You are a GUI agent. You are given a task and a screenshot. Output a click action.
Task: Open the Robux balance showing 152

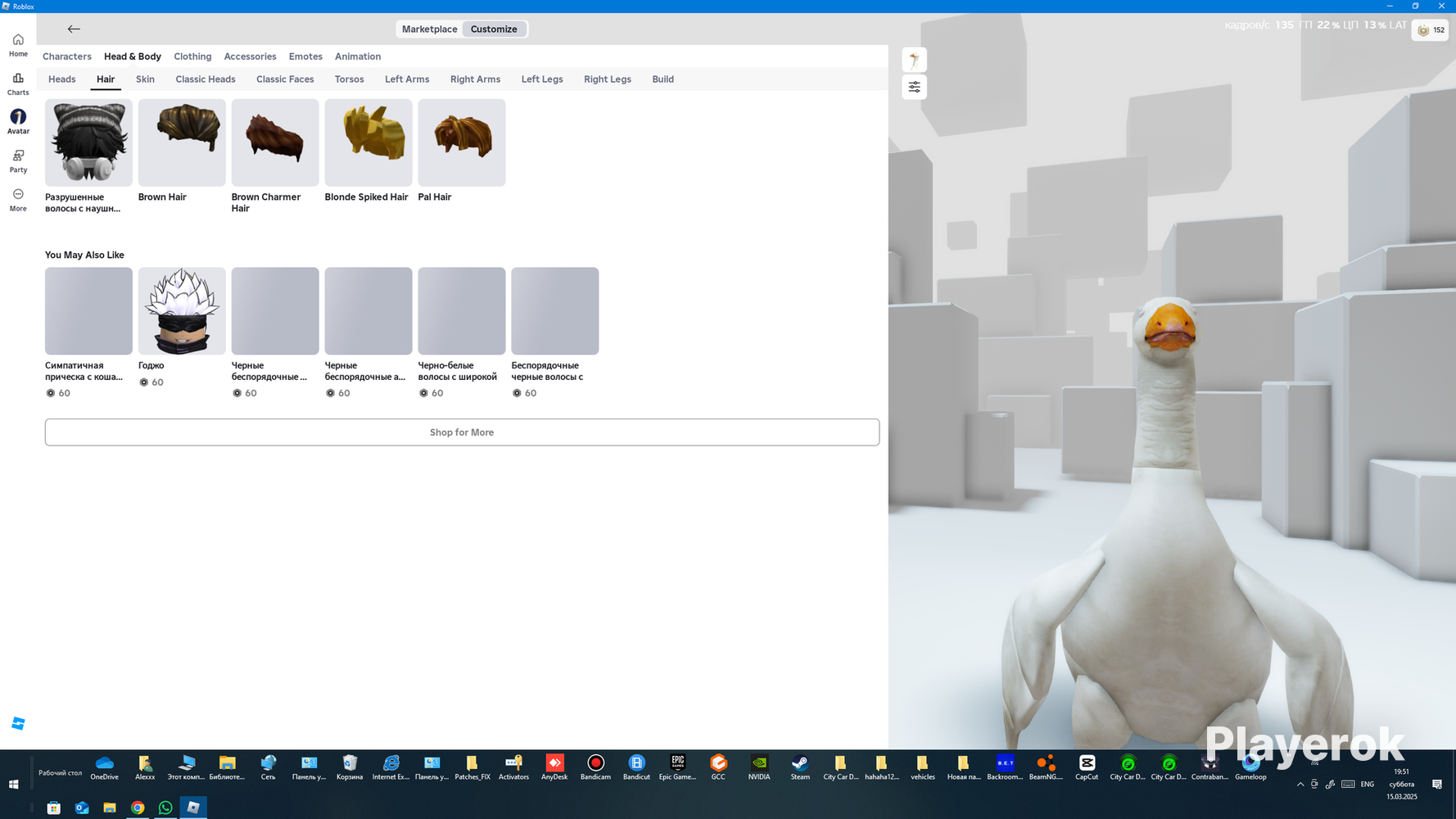pos(1431,30)
